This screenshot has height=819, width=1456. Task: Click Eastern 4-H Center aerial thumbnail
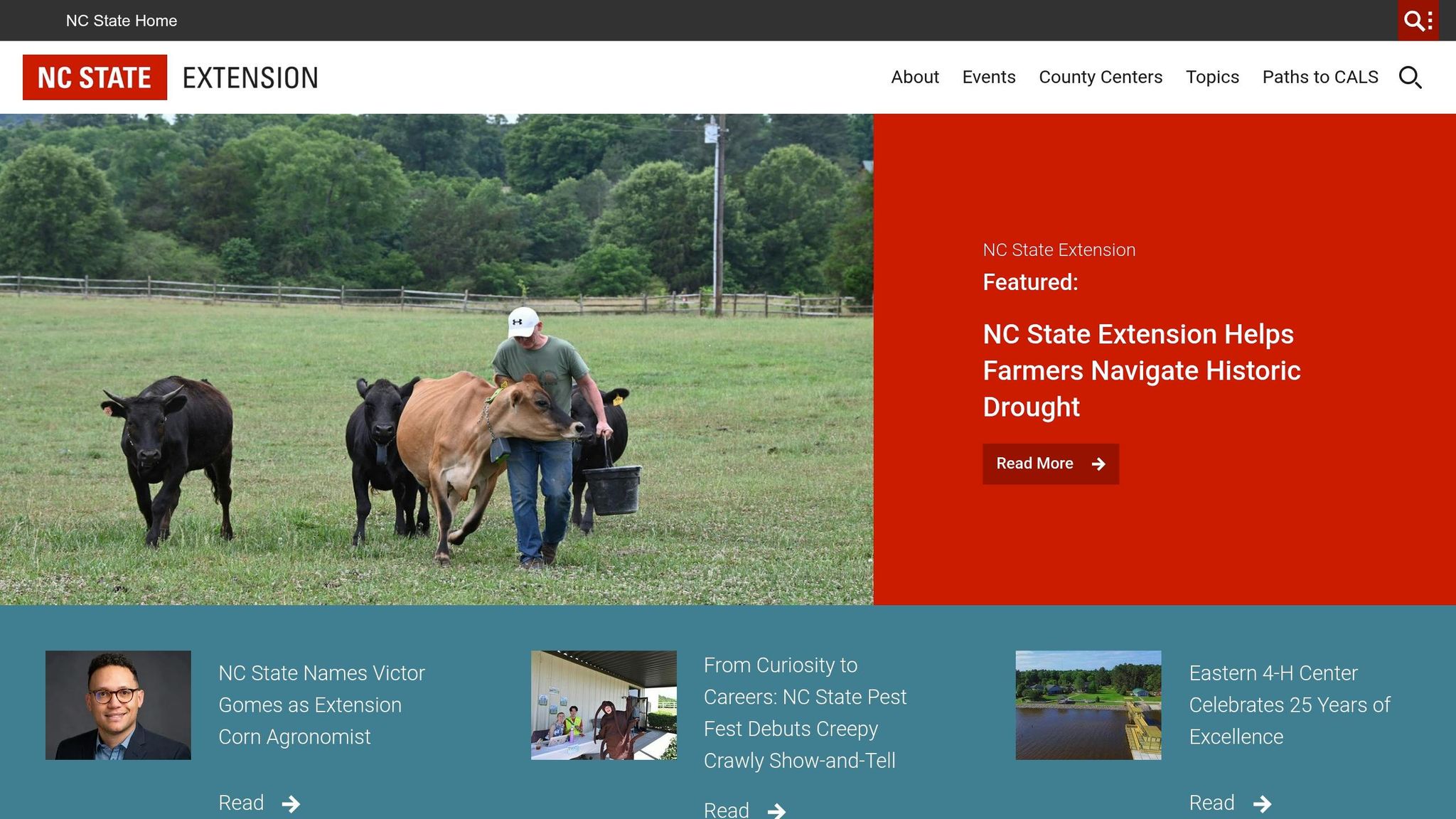pyautogui.click(x=1088, y=705)
